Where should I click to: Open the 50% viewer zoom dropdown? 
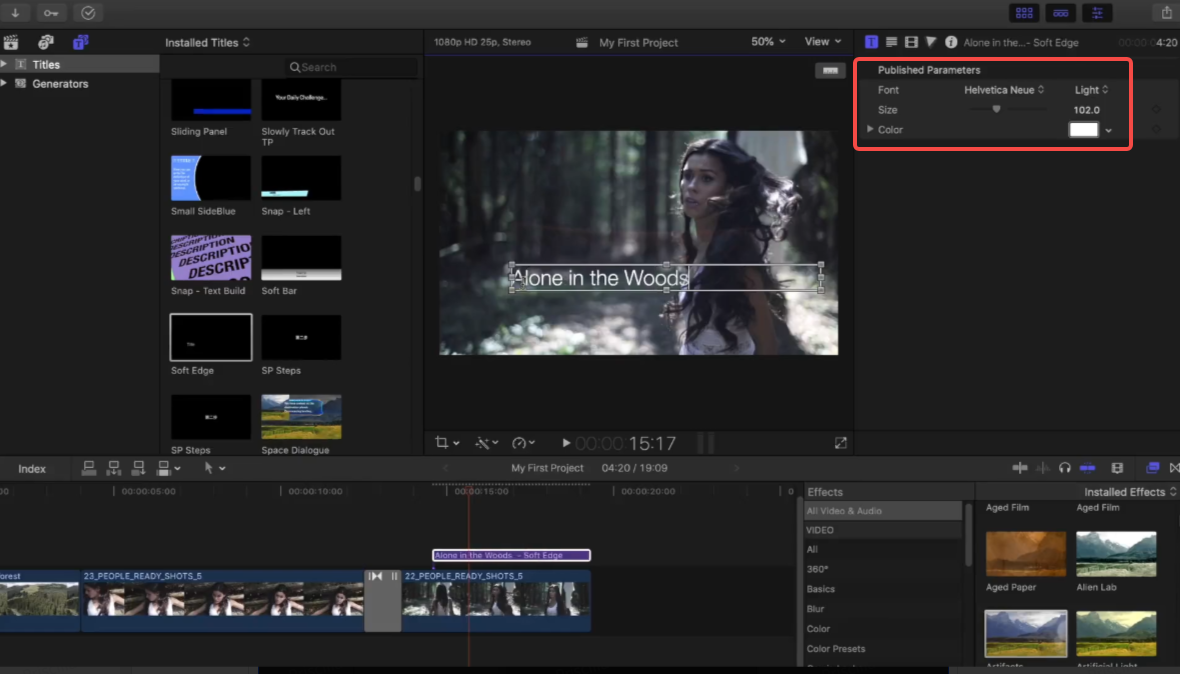pyautogui.click(x=768, y=42)
